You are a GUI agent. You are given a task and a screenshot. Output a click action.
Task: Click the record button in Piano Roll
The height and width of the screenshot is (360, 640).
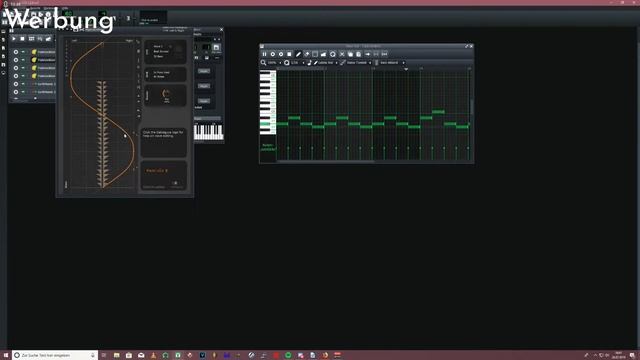point(273,54)
